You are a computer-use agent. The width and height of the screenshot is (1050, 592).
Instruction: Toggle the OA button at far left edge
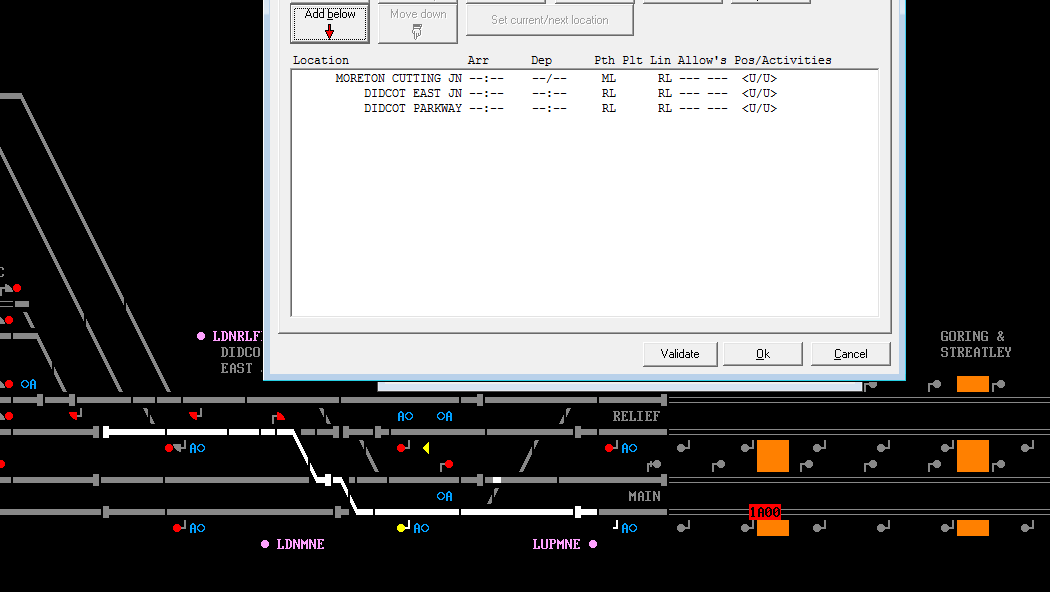point(29,384)
